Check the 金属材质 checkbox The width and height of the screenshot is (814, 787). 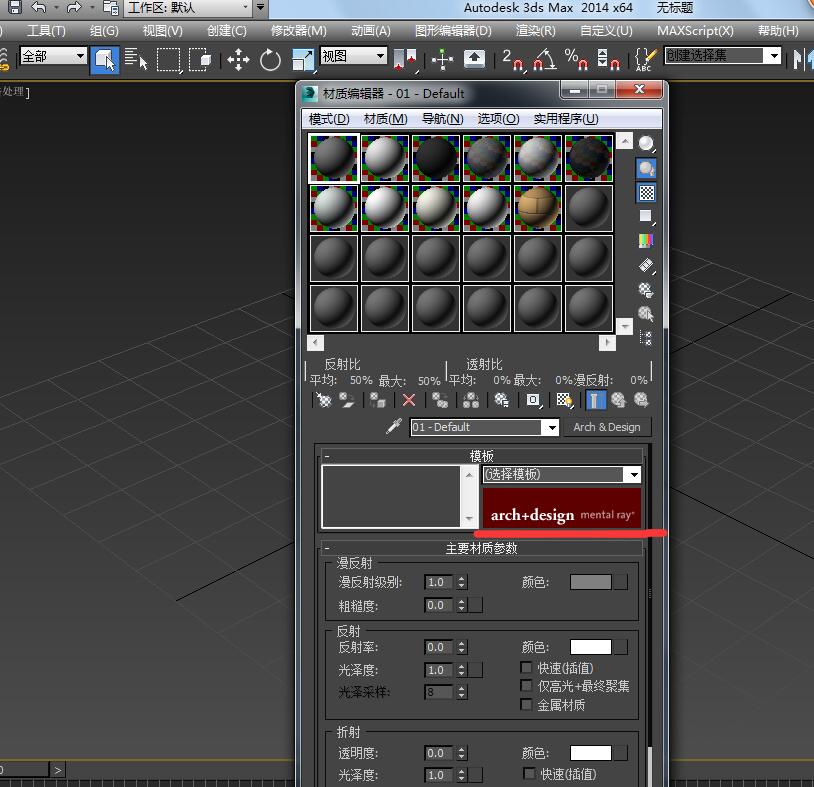click(527, 705)
